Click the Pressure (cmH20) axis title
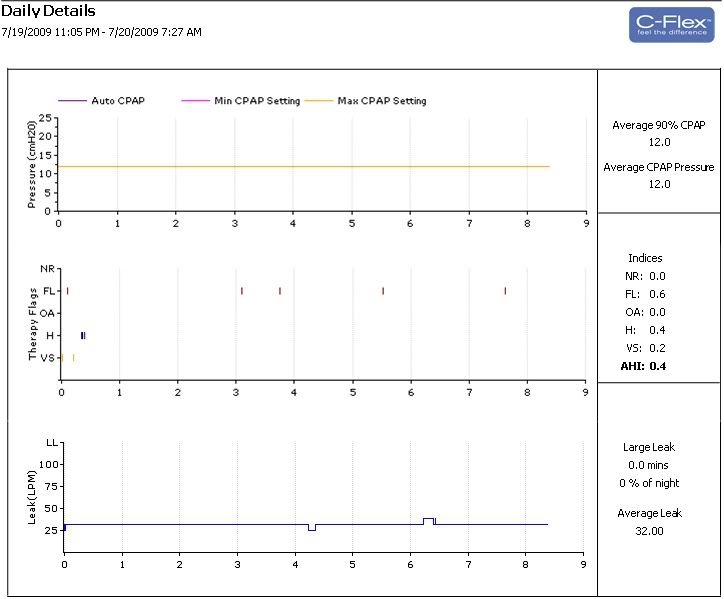This screenshot has width=724, height=599. click(x=31, y=164)
